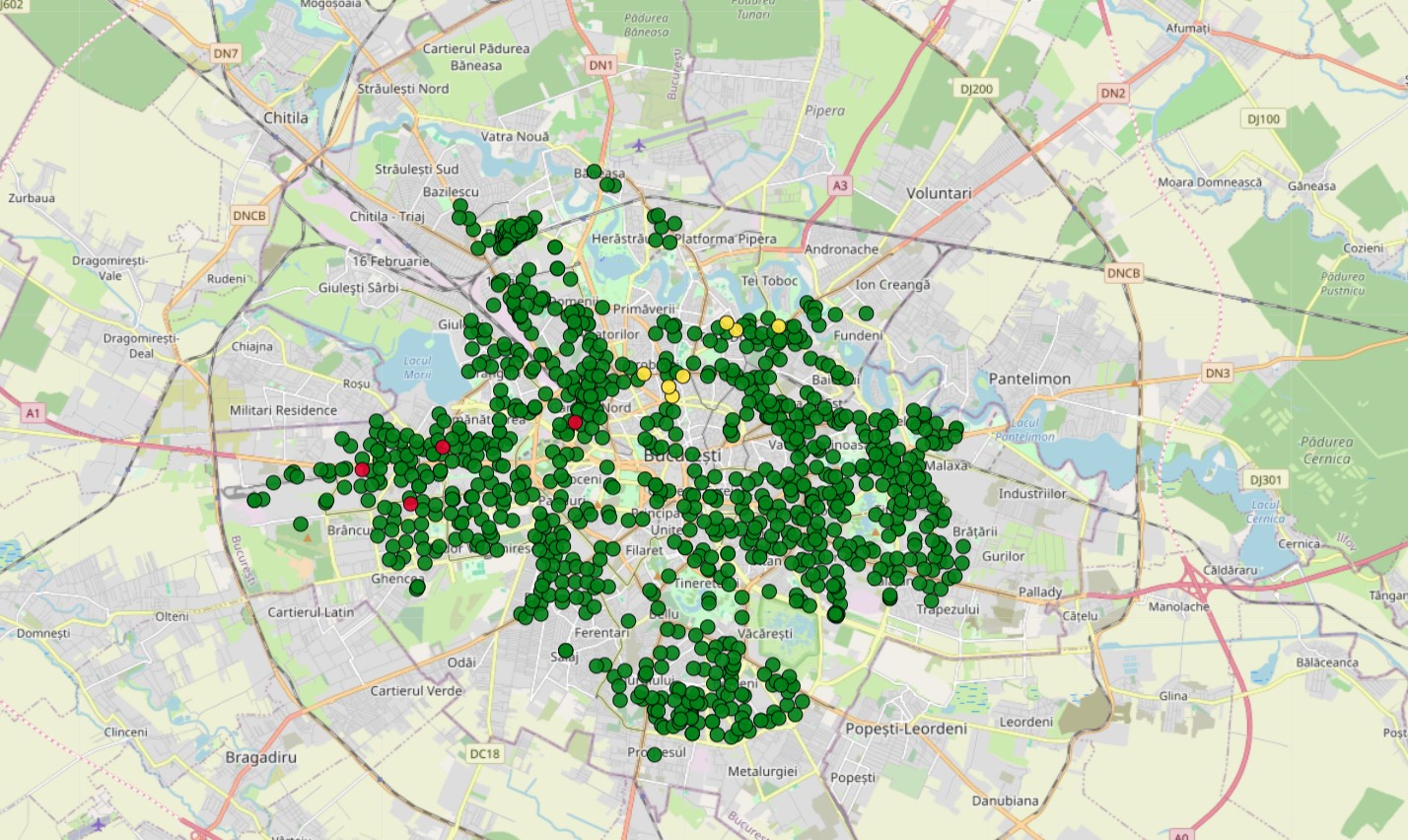Click the Popești-Leordeni town label
The height and width of the screenshot is (840, 1408).
point(905,729)
